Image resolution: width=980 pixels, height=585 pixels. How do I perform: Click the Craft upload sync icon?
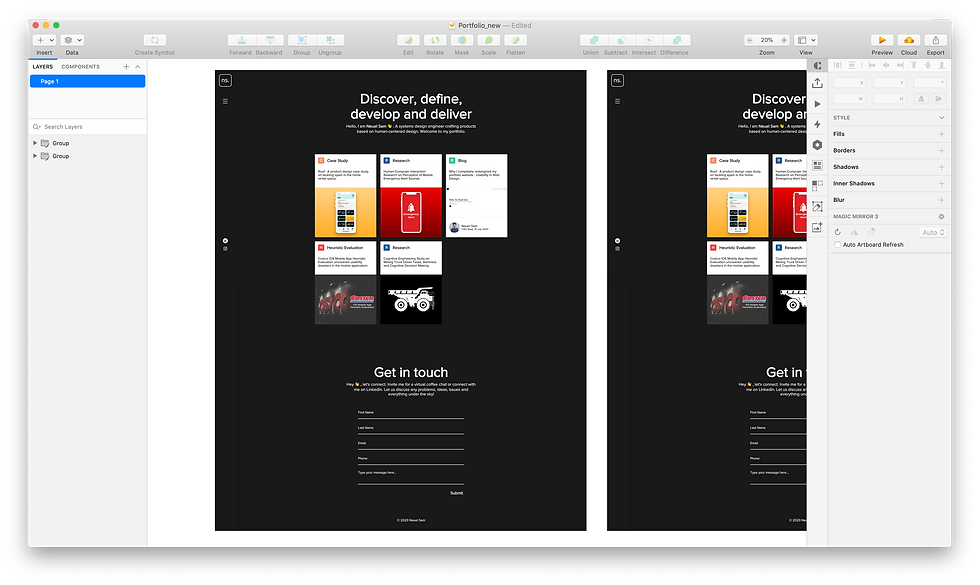click(817, 83)
